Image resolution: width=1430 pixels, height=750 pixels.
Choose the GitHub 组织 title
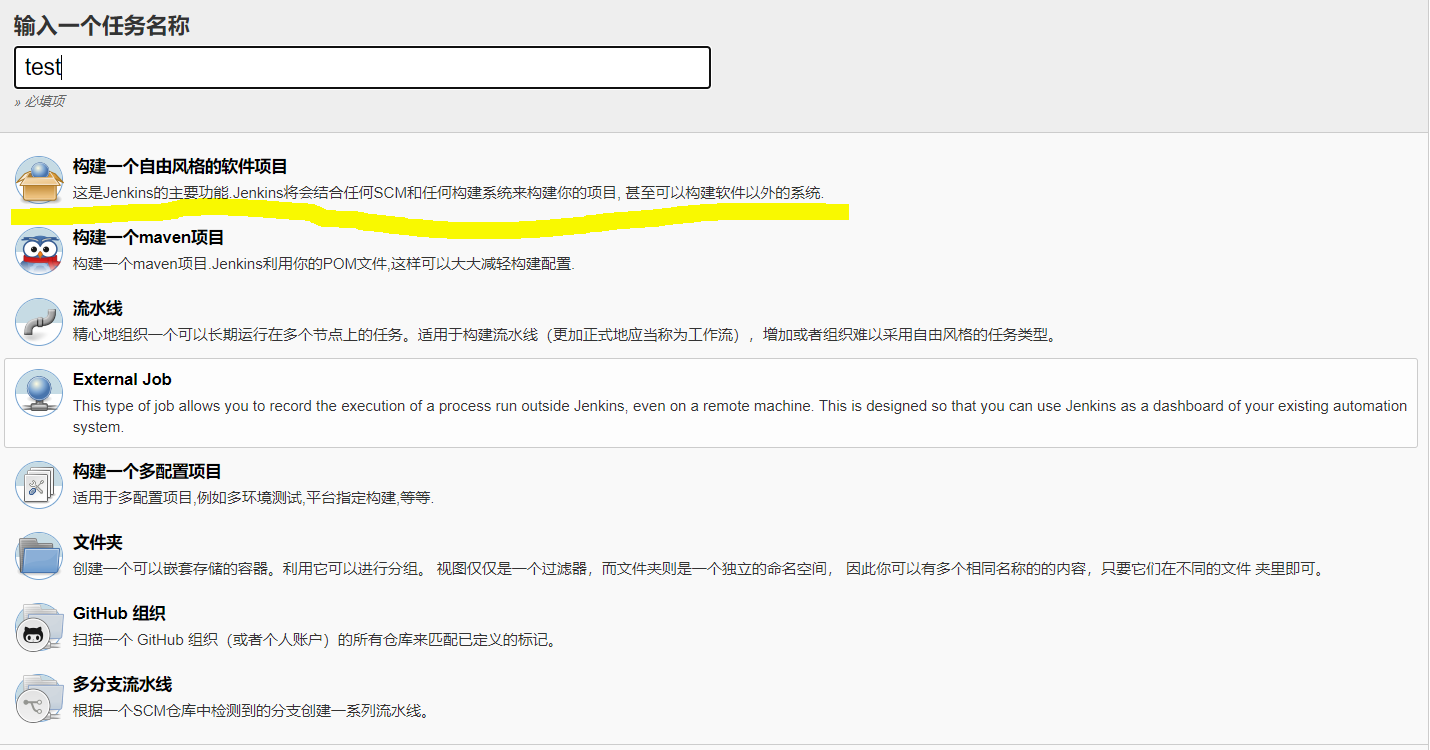pyautogui.click(x=119, y=614)
